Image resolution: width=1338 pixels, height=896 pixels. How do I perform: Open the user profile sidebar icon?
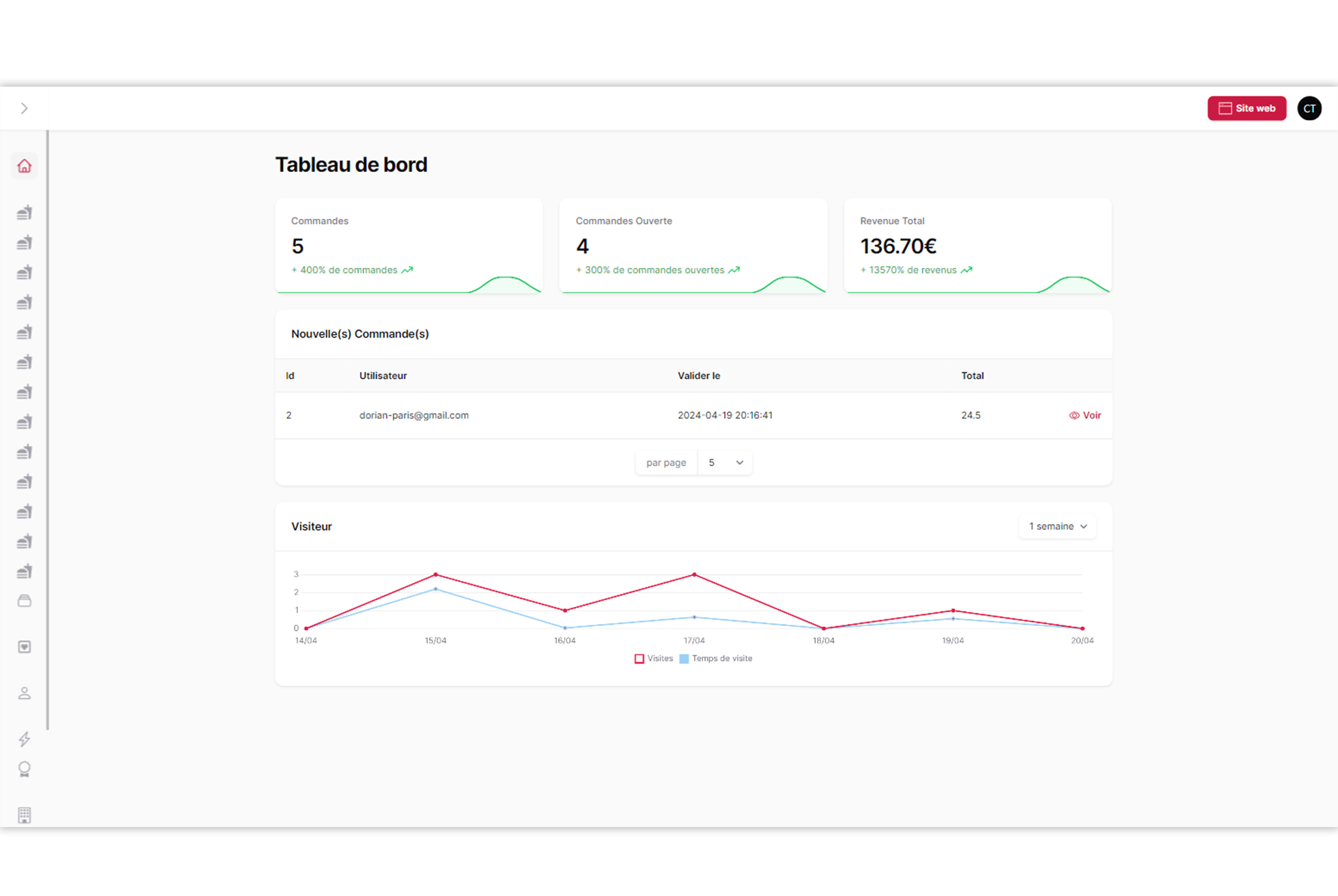click(25, 693)
